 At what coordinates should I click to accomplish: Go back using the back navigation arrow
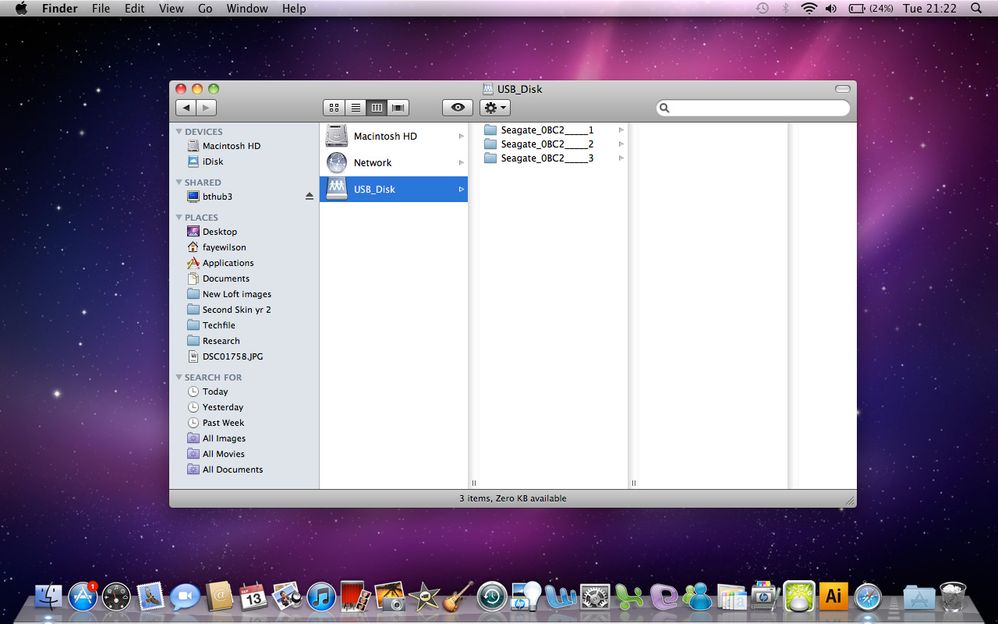186,107
